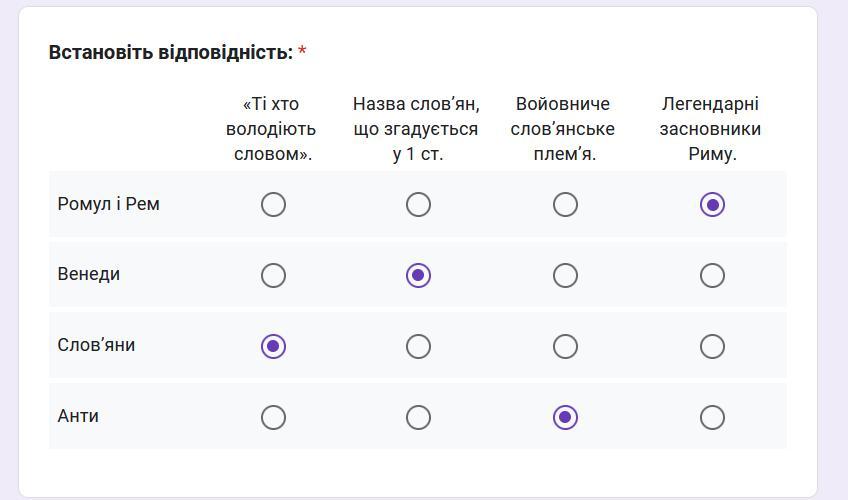
Task: Select Легендарні засновники Риму for Анти
Action: [712, 417]
